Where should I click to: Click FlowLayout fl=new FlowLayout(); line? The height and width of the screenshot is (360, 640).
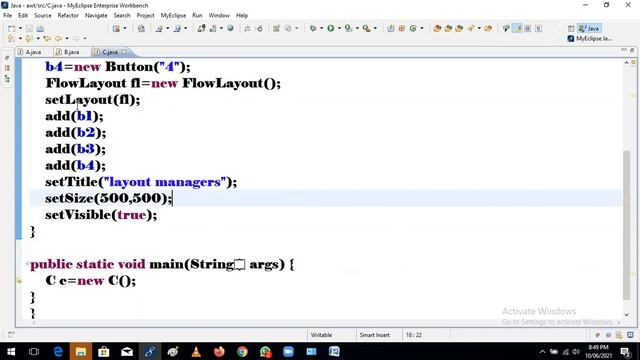[163, 83]
